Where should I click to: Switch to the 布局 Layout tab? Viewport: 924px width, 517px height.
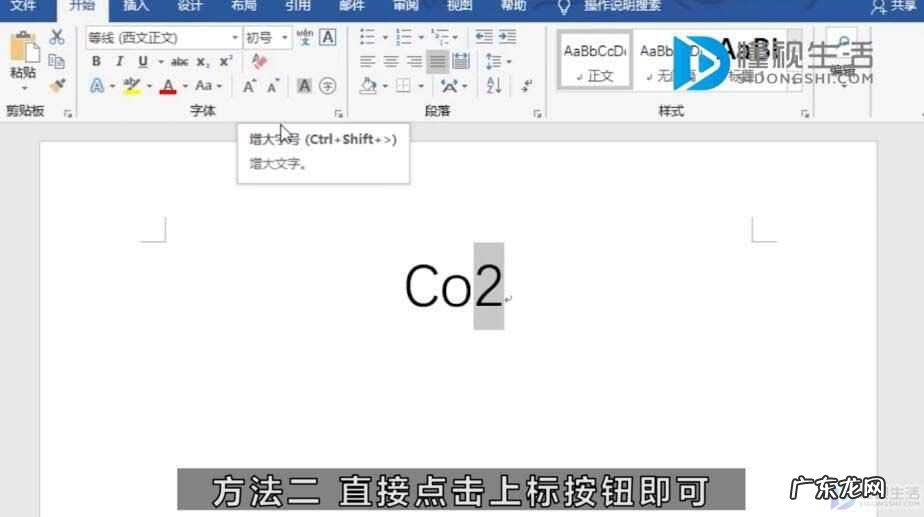coord(243,6)
